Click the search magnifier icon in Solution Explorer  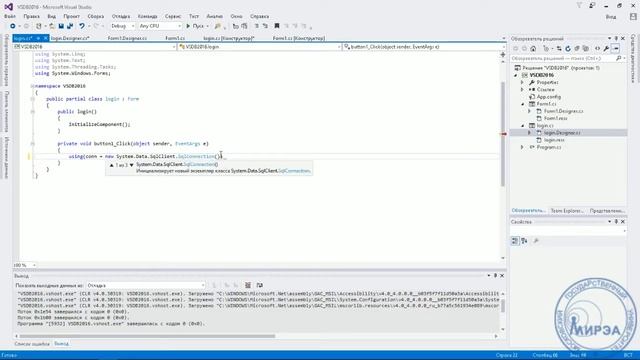[x=619, y=58]
